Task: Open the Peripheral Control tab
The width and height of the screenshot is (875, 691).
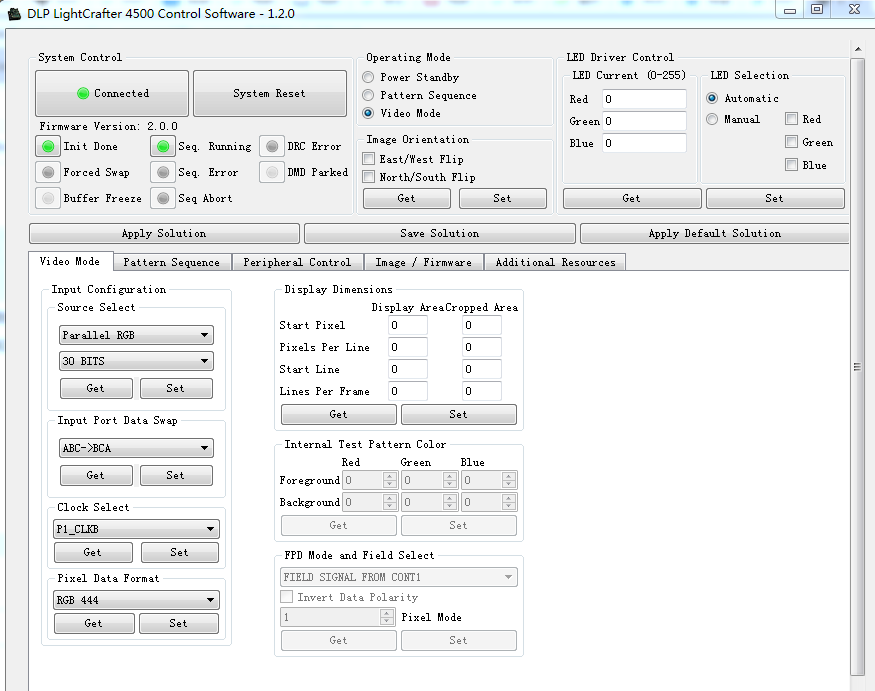Action: click(297, 262)
